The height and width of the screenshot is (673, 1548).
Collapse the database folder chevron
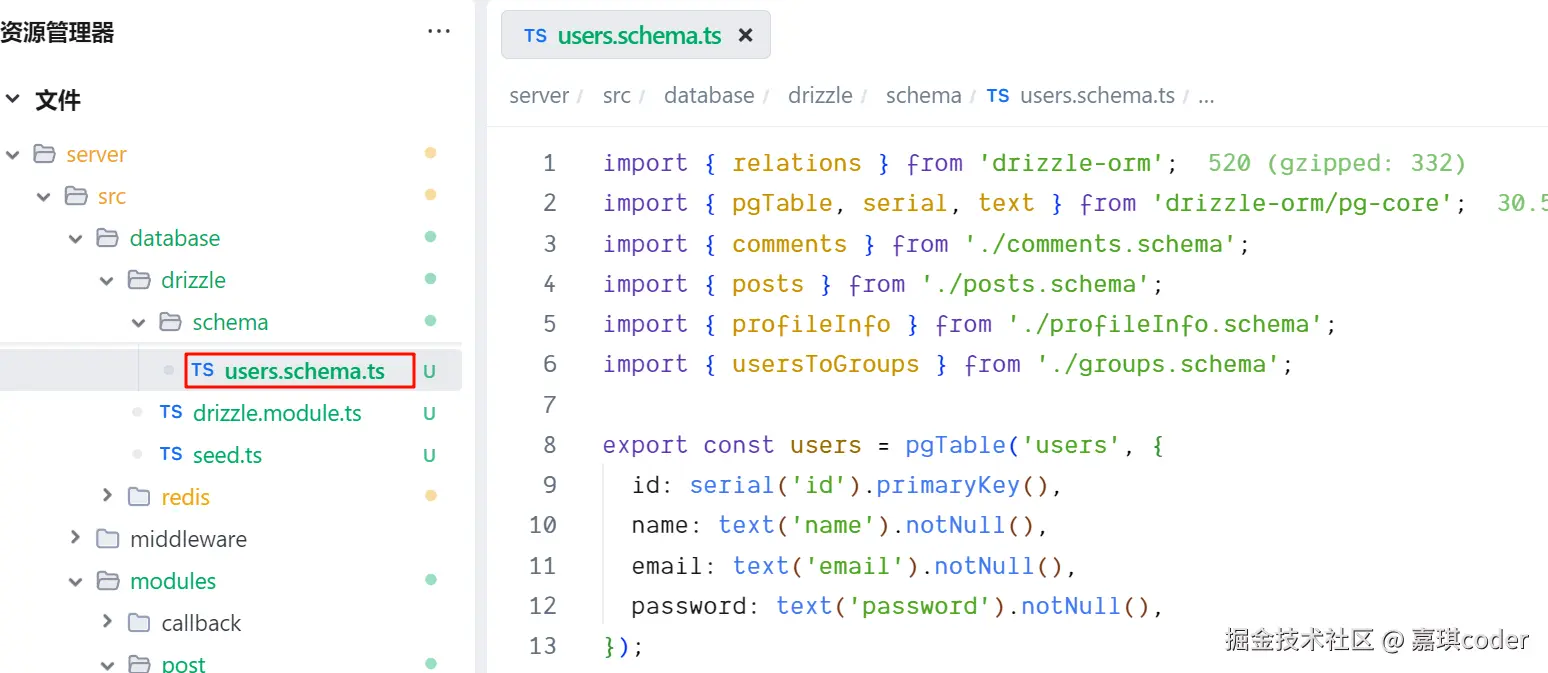tap(76, 238)
